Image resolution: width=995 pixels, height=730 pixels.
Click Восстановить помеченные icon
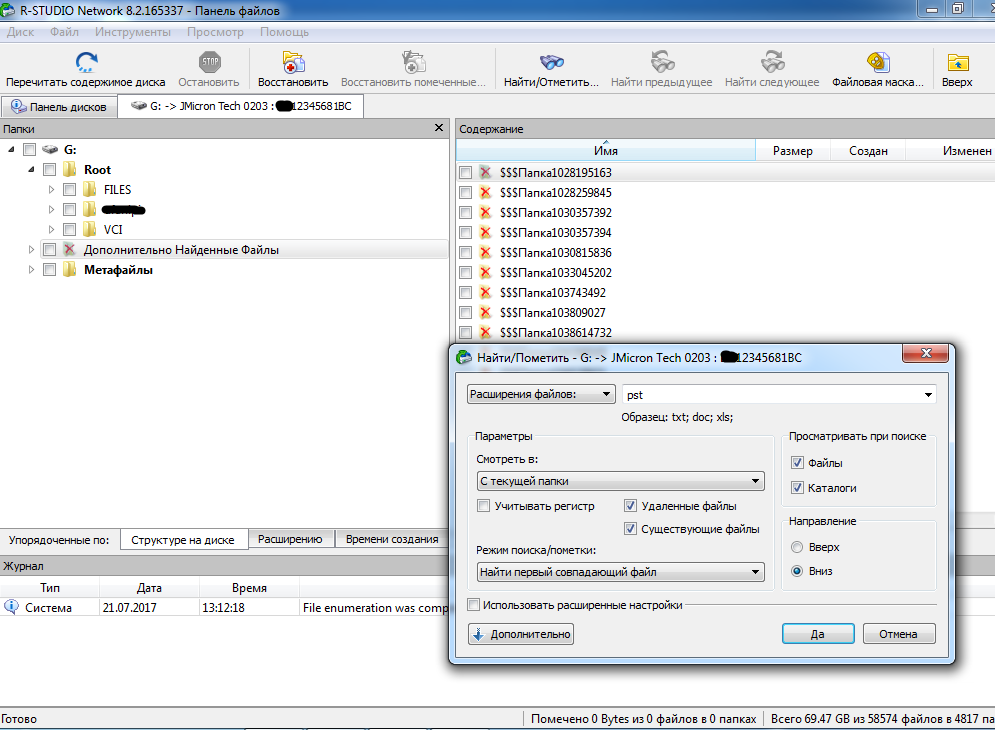pos(414,62)
